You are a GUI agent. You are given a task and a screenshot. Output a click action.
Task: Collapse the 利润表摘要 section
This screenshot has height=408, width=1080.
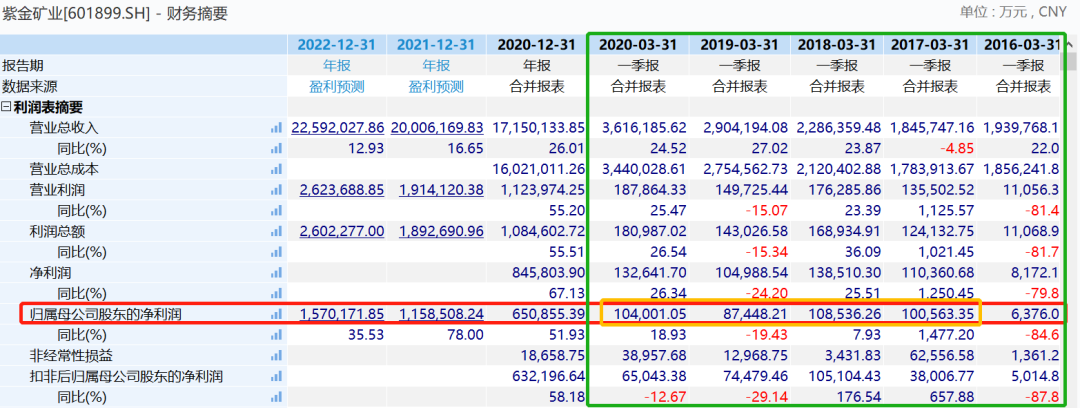point(6,108)
